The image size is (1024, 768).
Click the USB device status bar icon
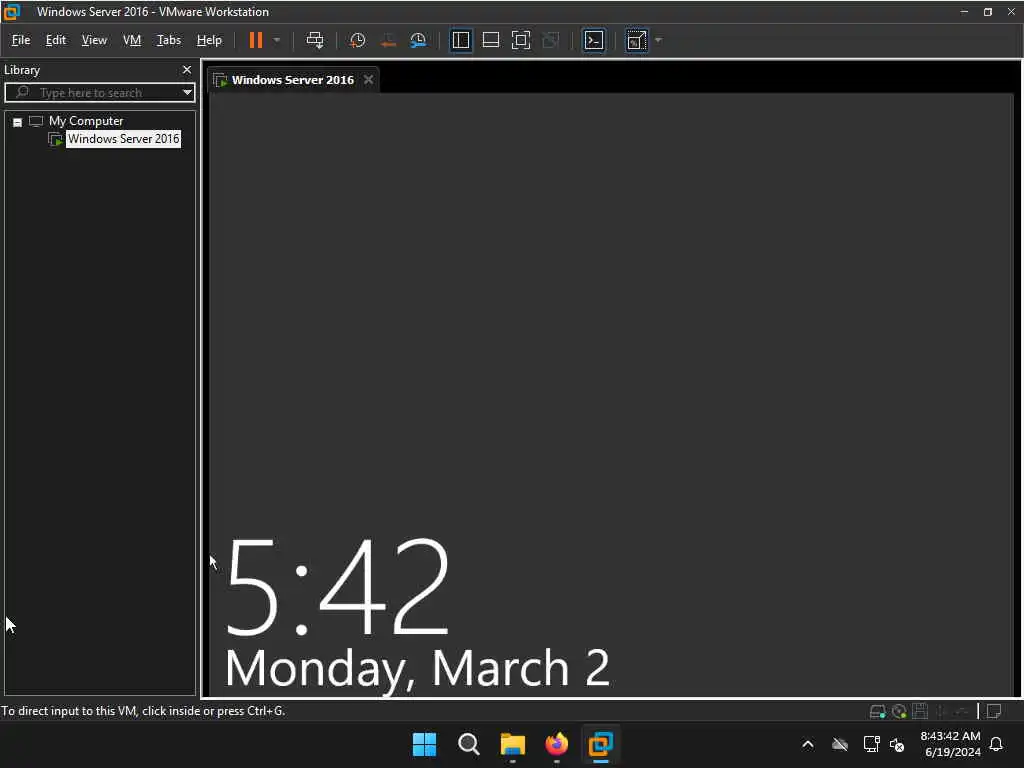[x=961, y=711]
